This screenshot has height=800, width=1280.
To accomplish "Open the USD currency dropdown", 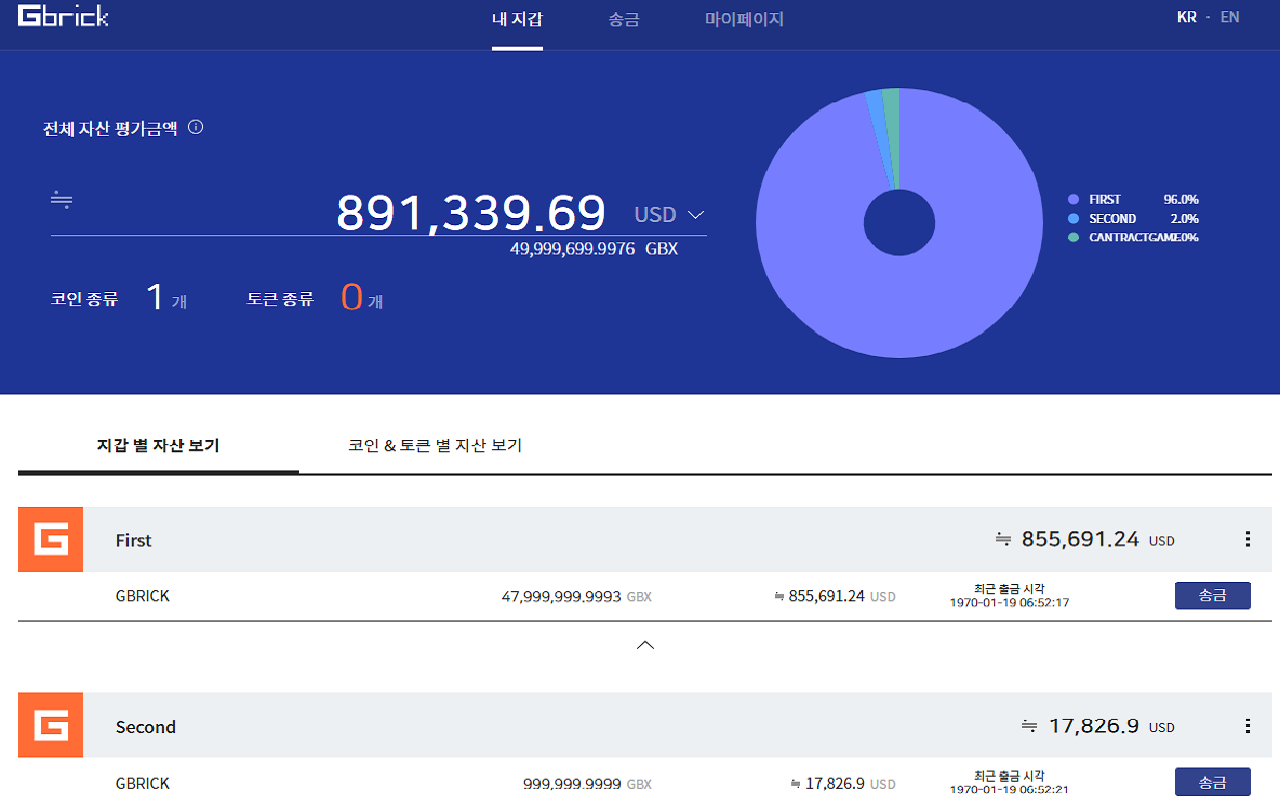I will pos(668,214).
